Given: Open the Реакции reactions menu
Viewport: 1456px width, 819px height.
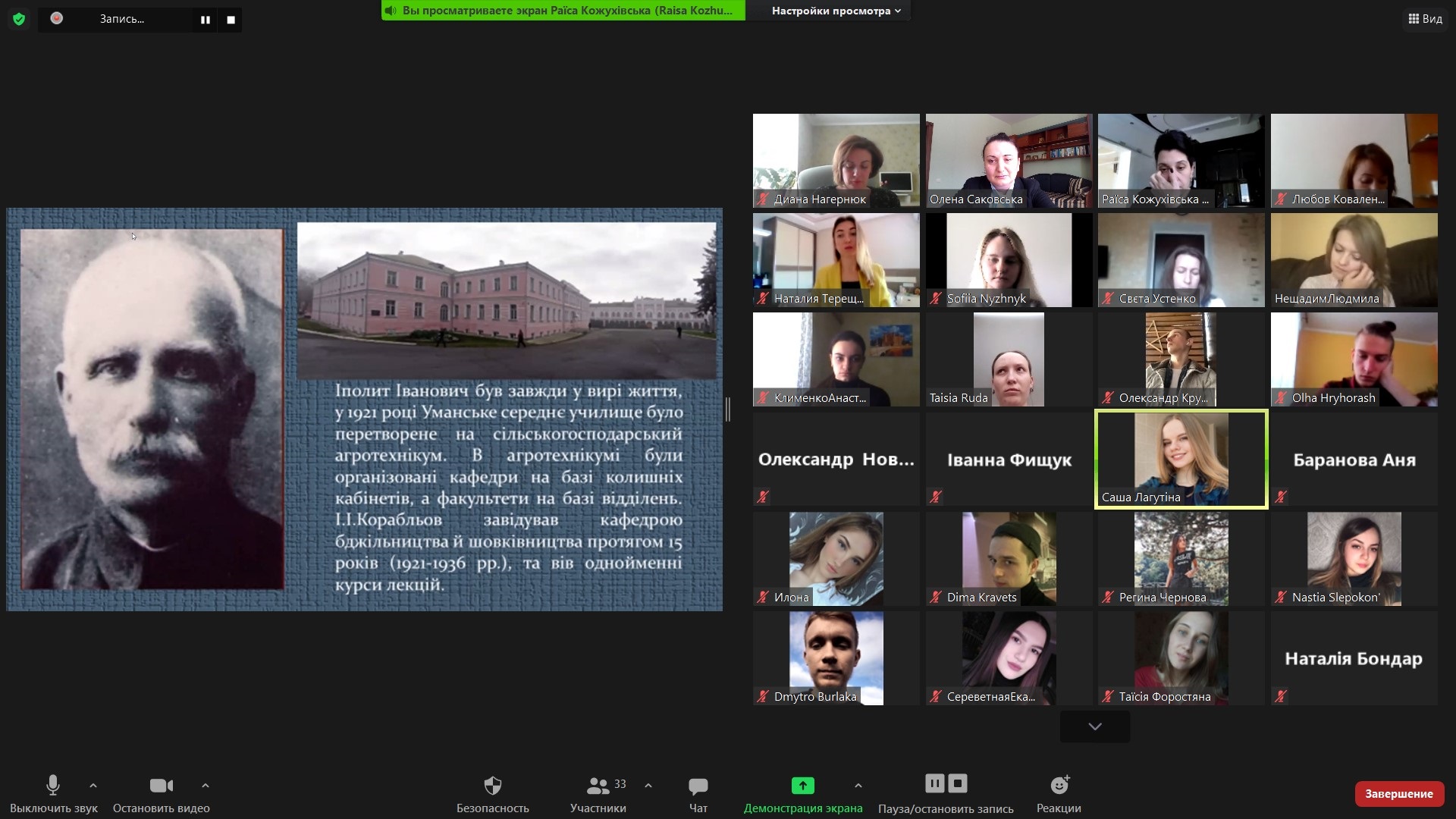Looking at the screenshot, I should point(1059,793).
